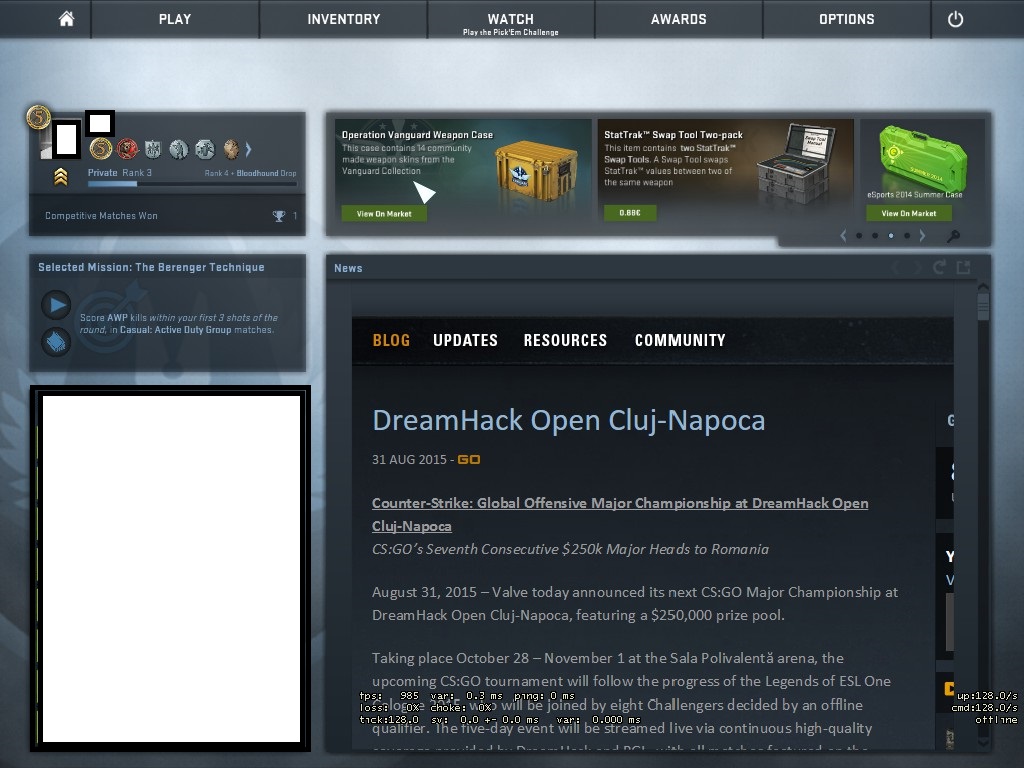Click 'Competitive Matches Won' text
1024x768 pixels.
101,216
